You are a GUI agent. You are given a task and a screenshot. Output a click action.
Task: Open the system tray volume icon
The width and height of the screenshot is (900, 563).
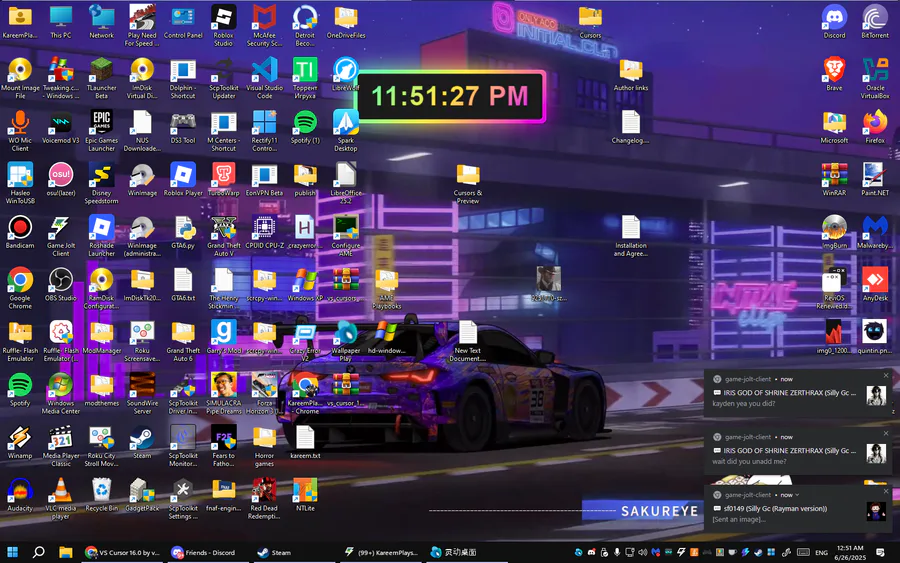click(x=642, y=552)
